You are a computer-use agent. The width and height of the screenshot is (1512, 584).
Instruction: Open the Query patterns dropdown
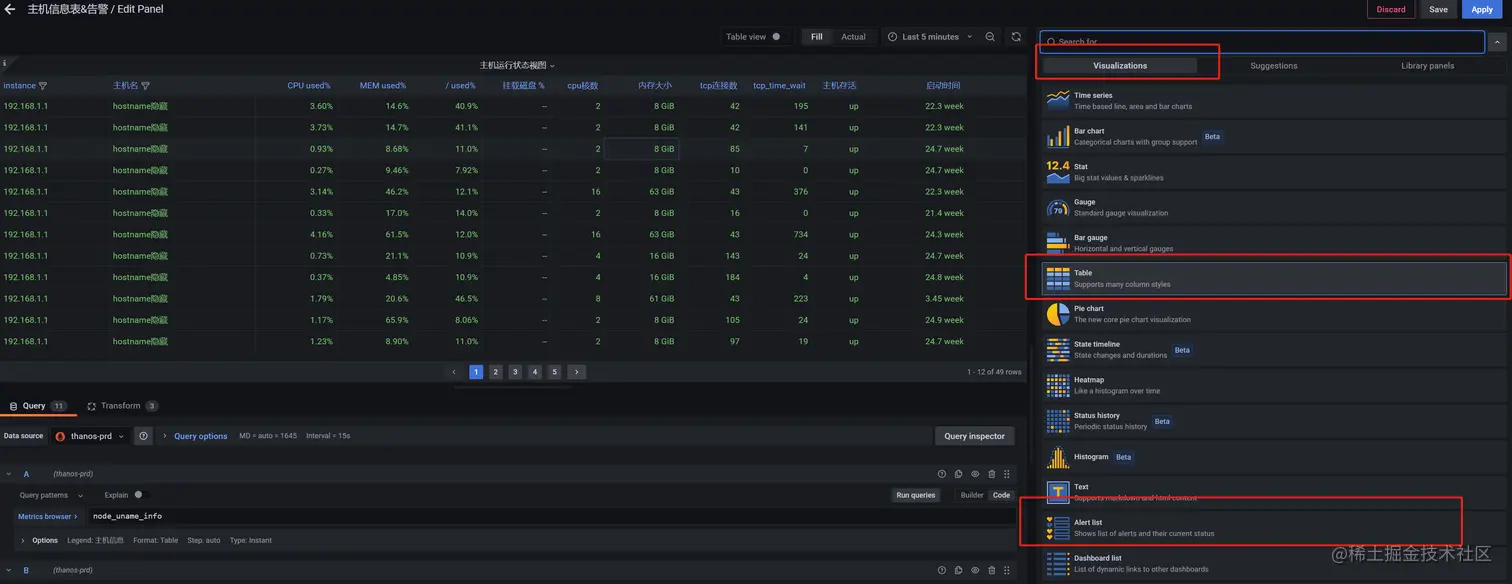(51, 495)
